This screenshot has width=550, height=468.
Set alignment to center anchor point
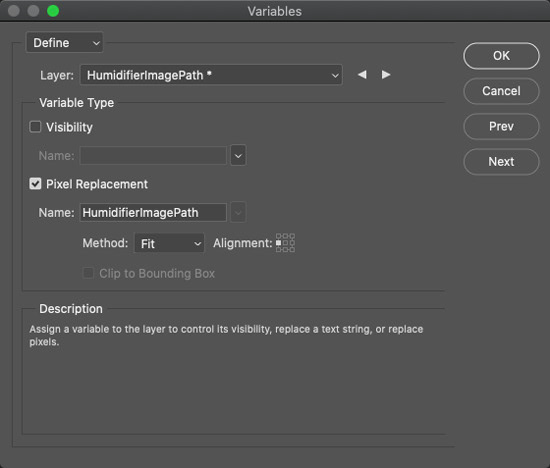(x=285, y=243)
